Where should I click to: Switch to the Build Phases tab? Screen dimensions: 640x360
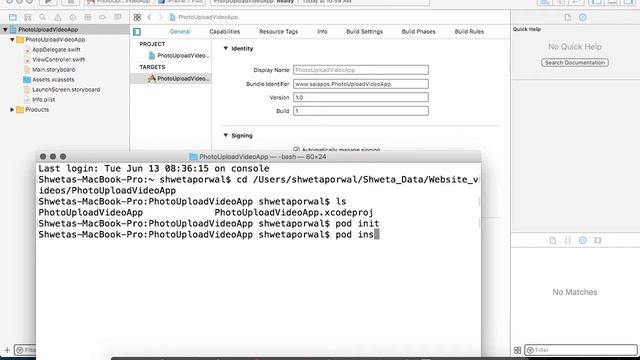coord(418,31)
